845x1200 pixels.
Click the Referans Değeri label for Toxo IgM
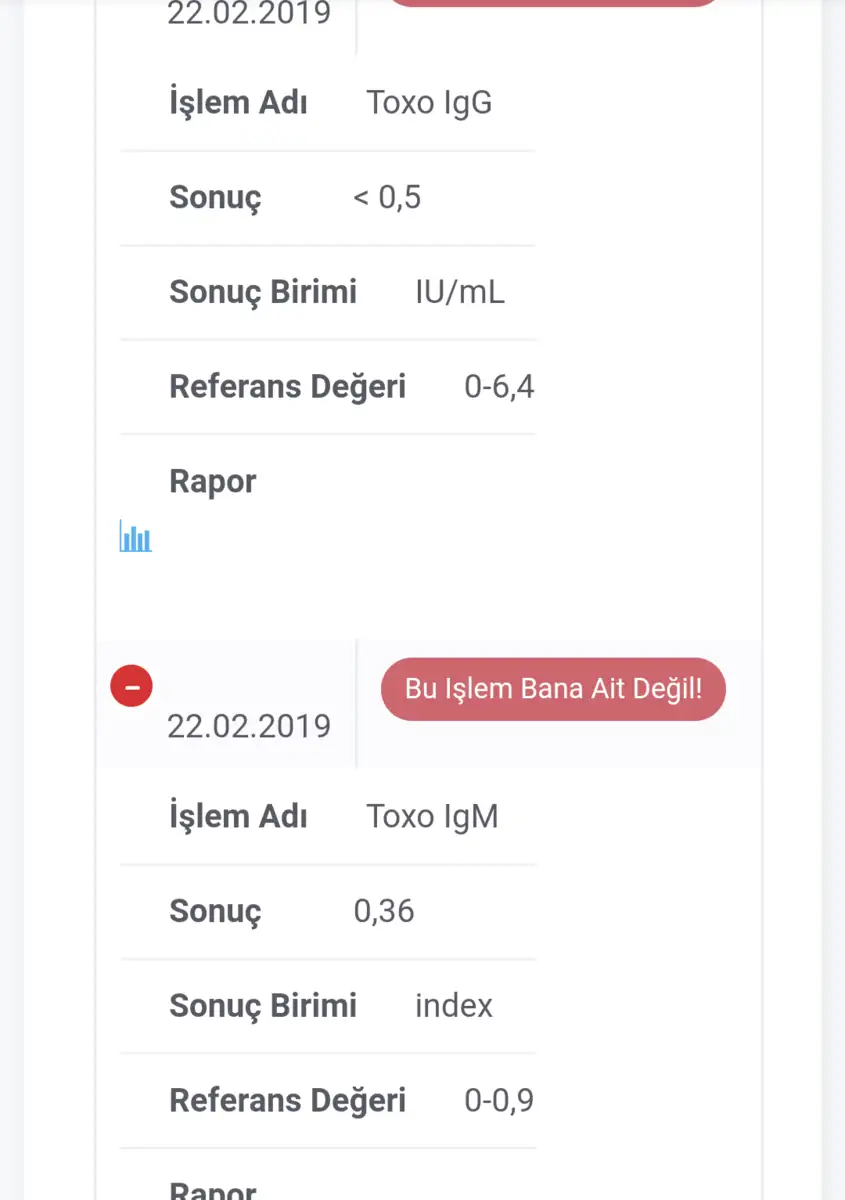[288, 1100]
